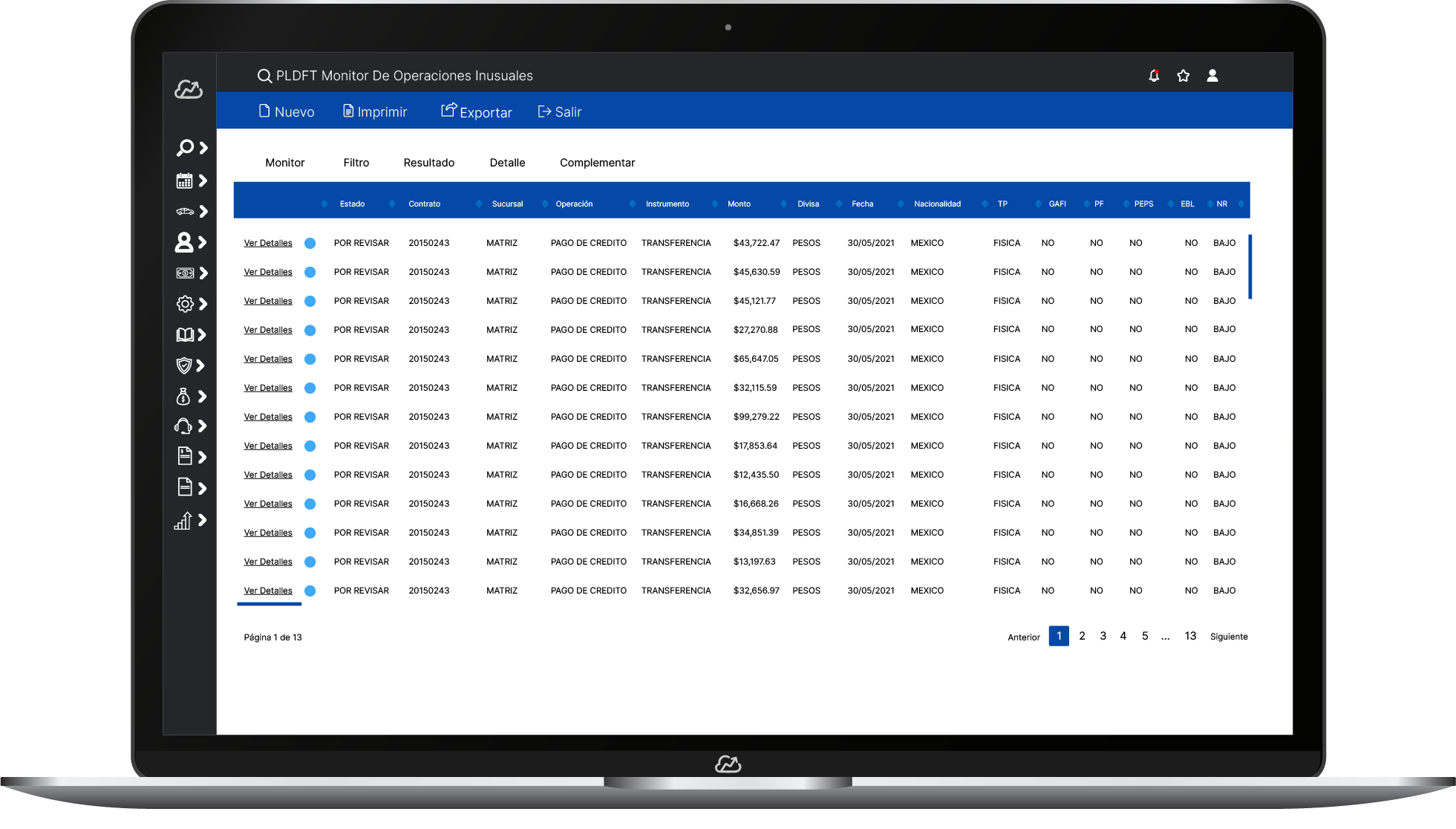Click the favorites star icon
1456x829 pixels.
[1184, 76]
